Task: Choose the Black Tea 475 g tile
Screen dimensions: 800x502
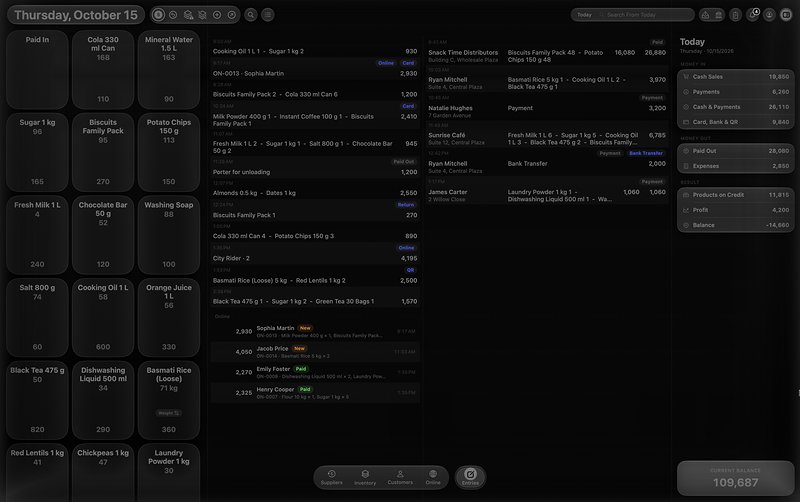Action: (37, 400)
